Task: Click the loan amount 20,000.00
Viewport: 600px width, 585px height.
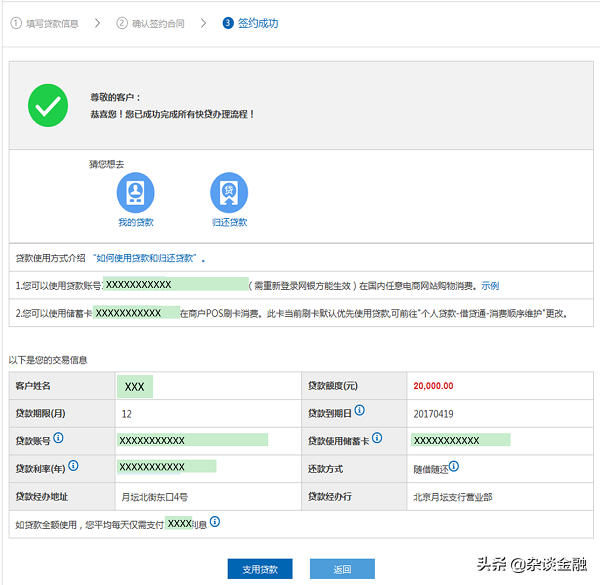Action: [433, 386]
